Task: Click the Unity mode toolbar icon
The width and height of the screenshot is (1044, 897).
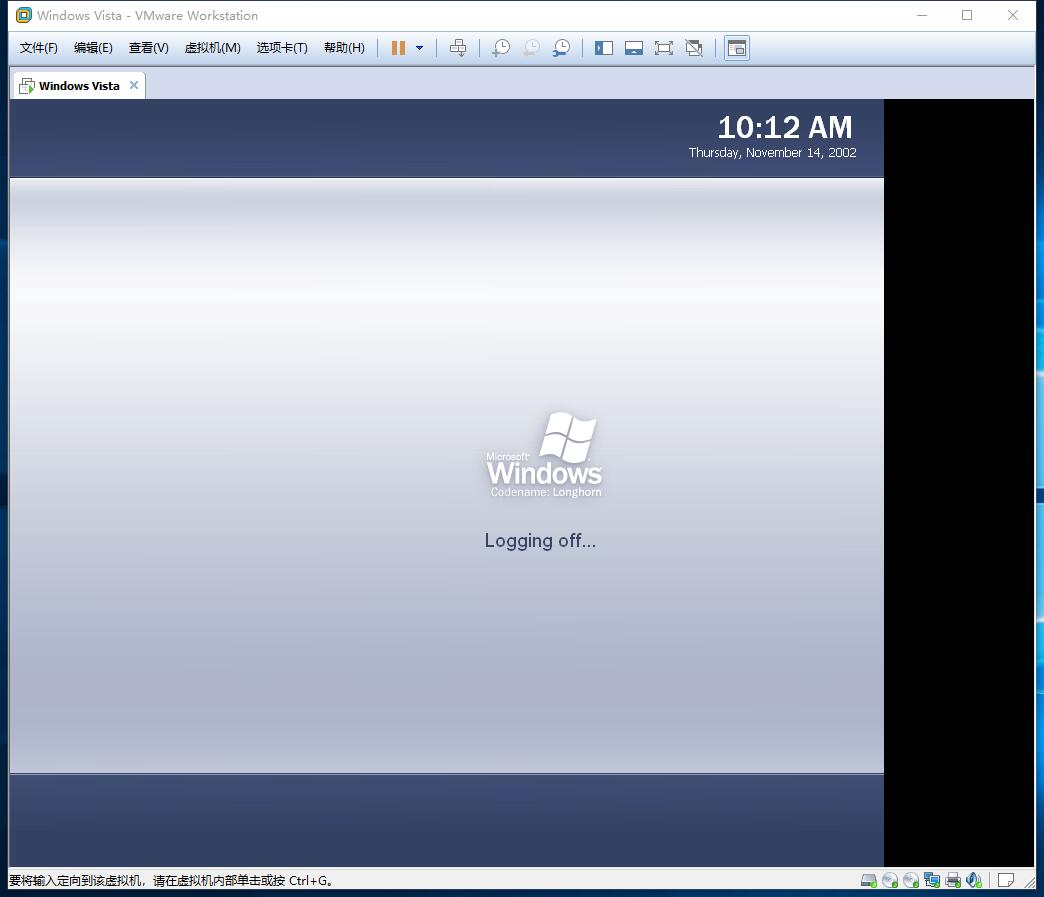Action: 694,48
